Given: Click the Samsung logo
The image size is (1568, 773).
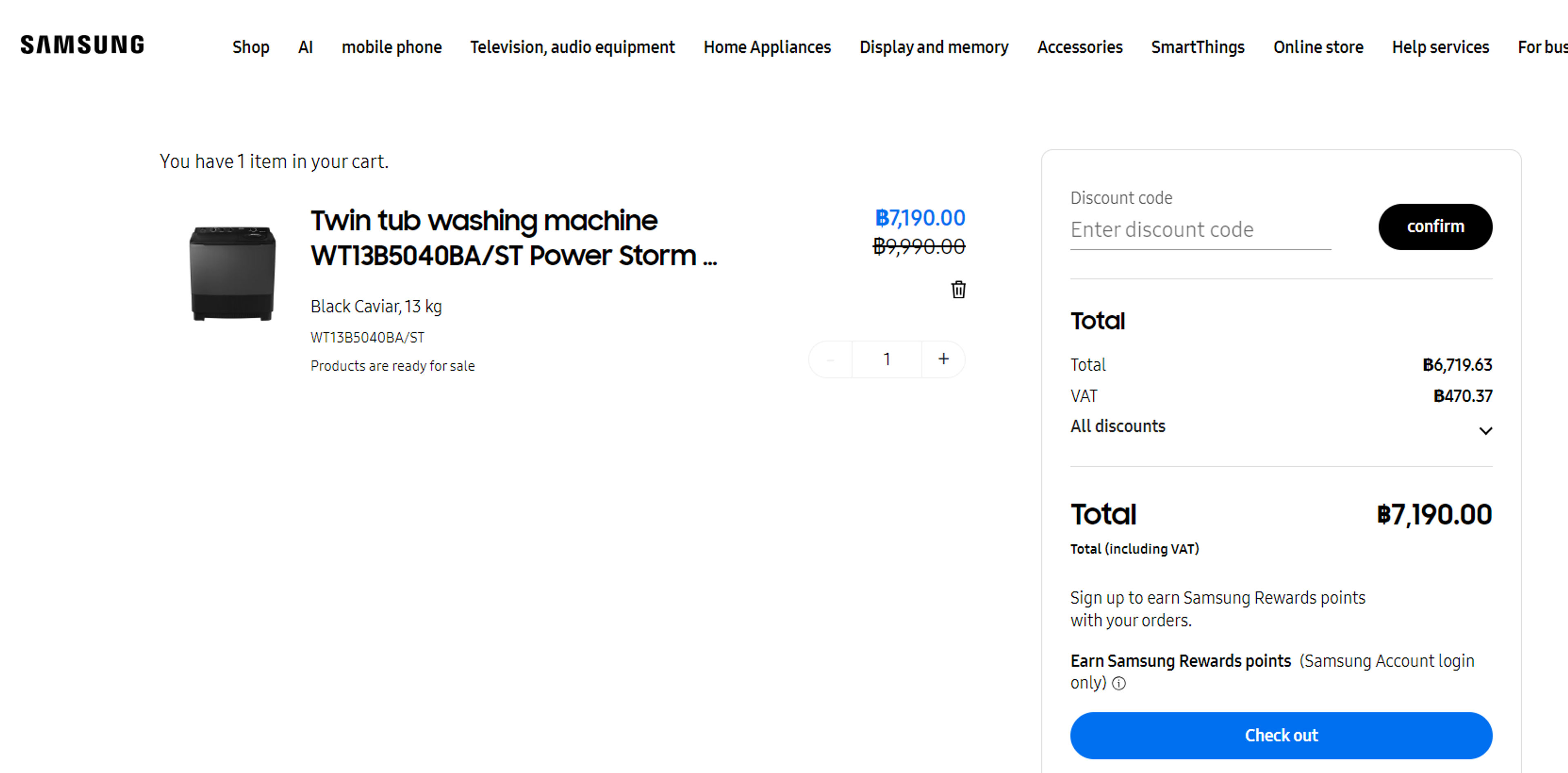Looking at the screenshot, I should click(x=82, y=45).
